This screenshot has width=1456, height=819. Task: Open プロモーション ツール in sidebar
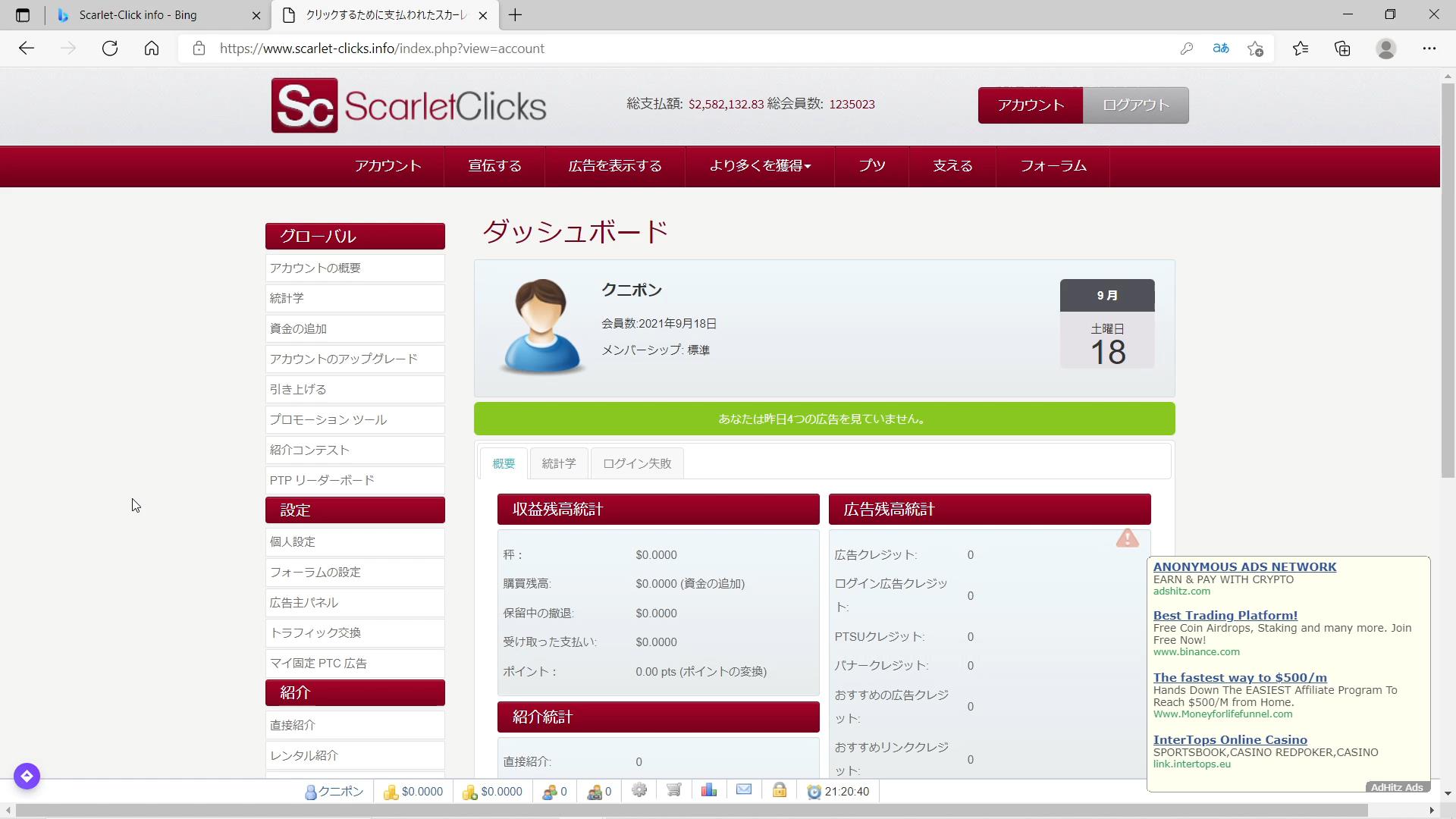[x=355, y=420]
